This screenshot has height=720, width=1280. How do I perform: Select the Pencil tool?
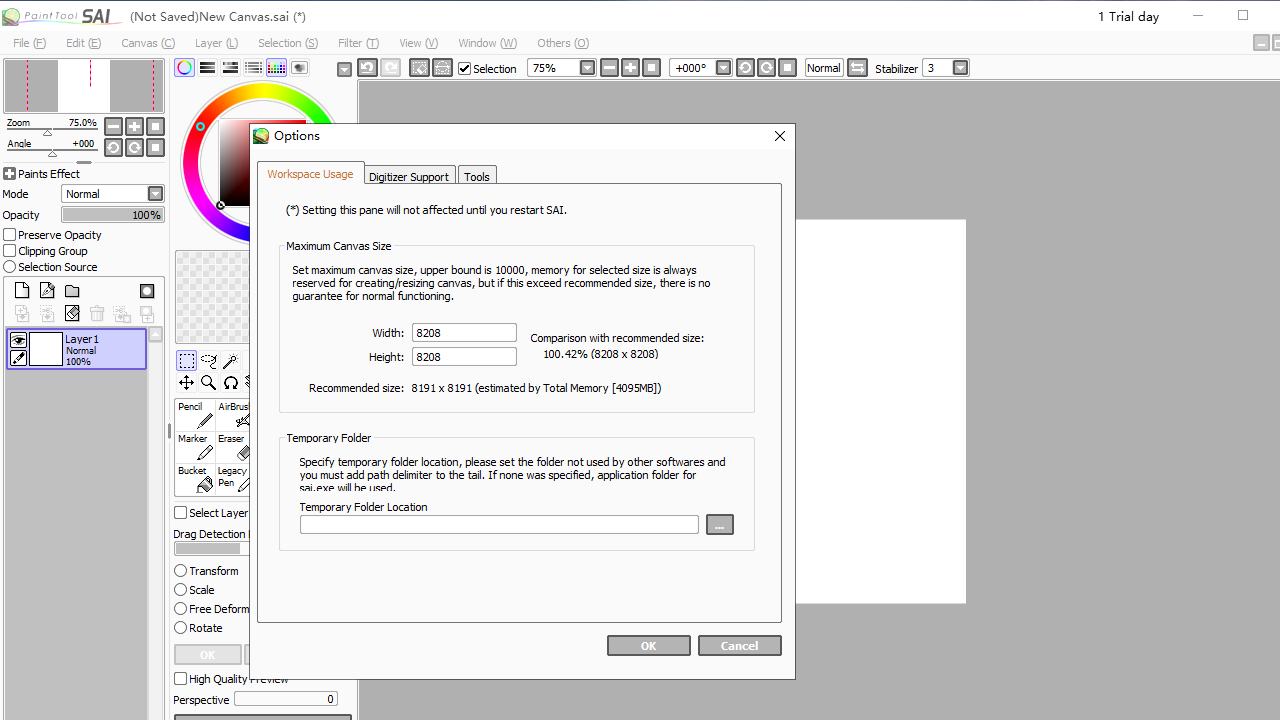193,412
